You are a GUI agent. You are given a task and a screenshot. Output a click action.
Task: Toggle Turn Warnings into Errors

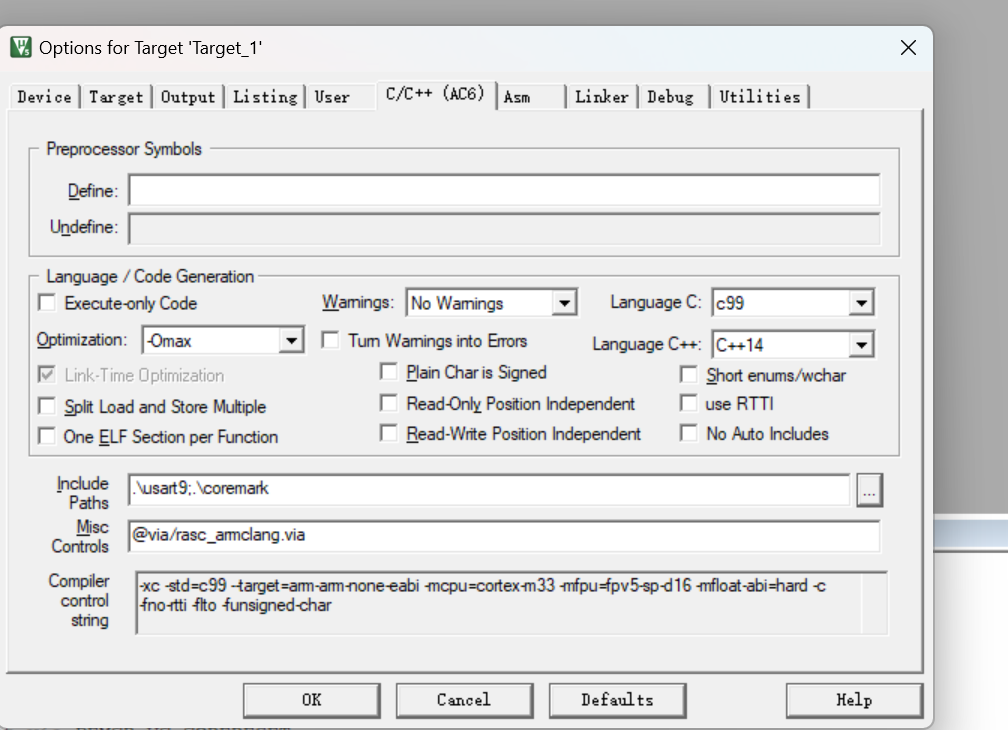coord(330,340)
